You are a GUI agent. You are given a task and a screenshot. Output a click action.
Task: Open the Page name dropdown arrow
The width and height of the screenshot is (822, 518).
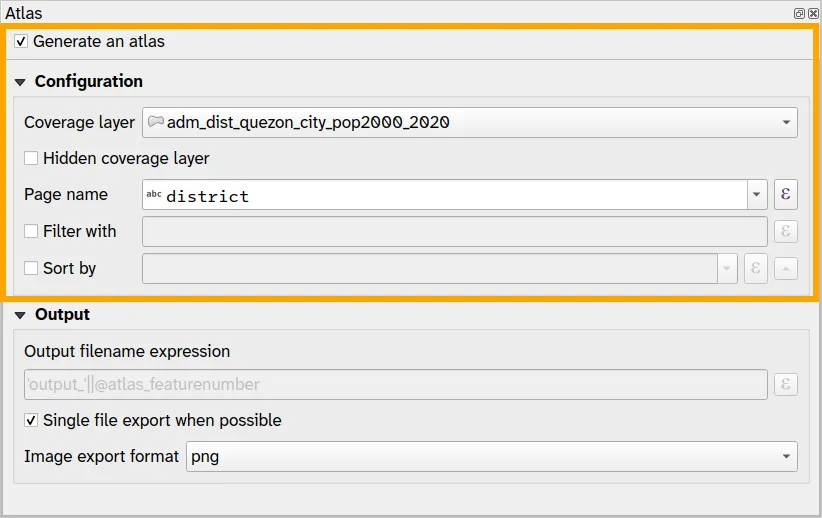756,194
